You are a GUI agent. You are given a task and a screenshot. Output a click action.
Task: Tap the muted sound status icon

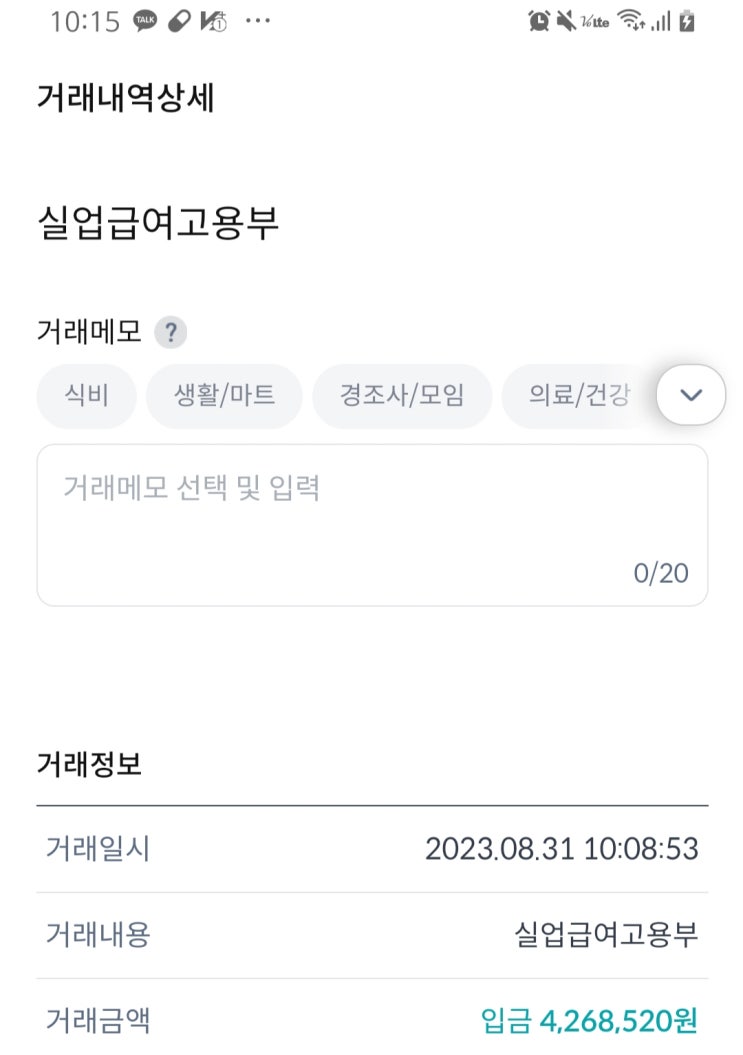click(x=566, y=22)
